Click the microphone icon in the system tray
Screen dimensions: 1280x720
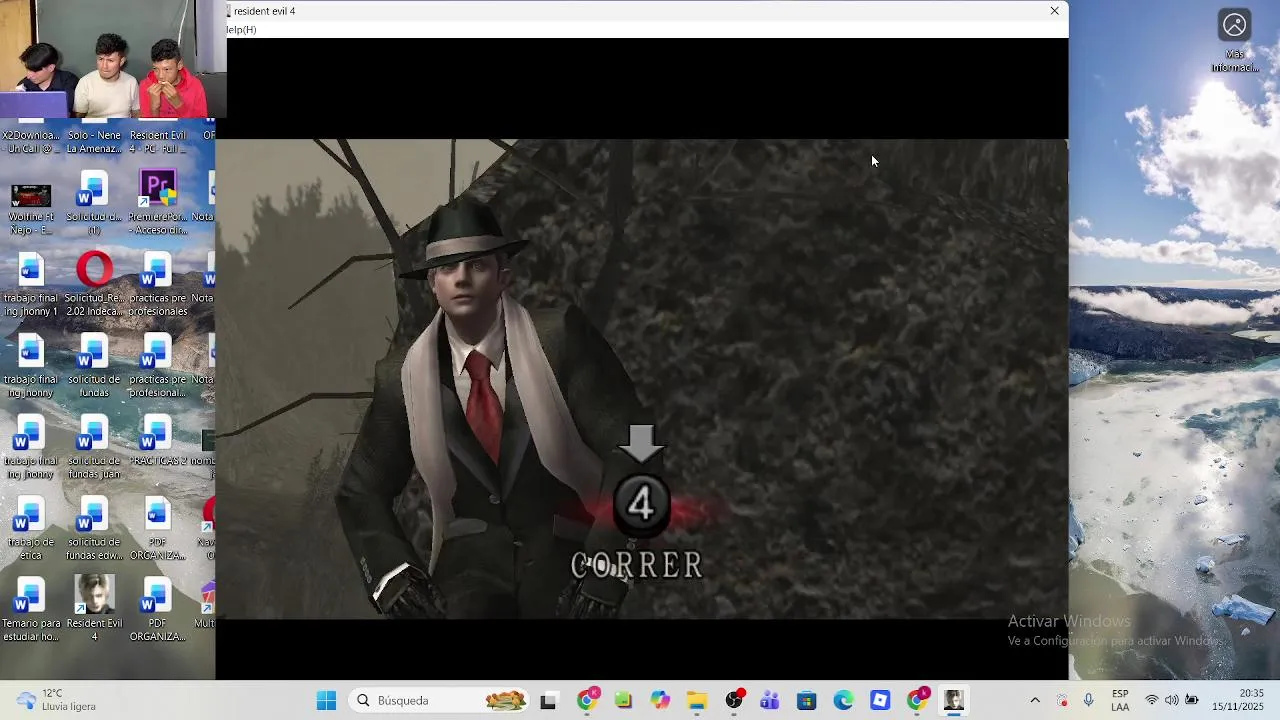[1089, 701]
